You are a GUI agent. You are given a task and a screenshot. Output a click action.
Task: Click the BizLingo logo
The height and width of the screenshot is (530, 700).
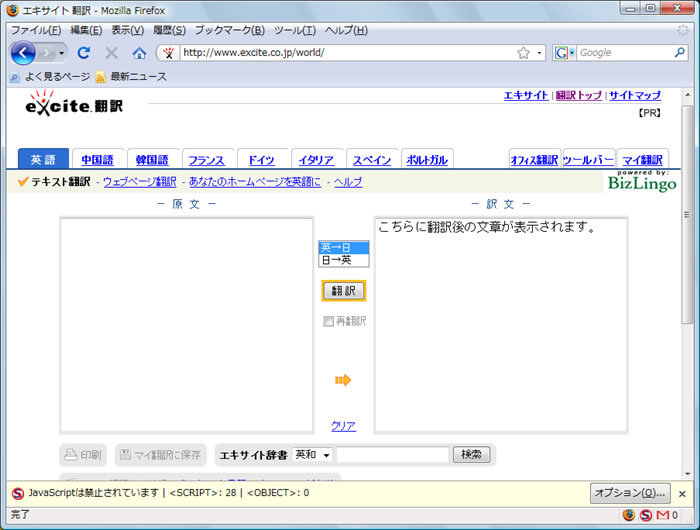point(642,181)
